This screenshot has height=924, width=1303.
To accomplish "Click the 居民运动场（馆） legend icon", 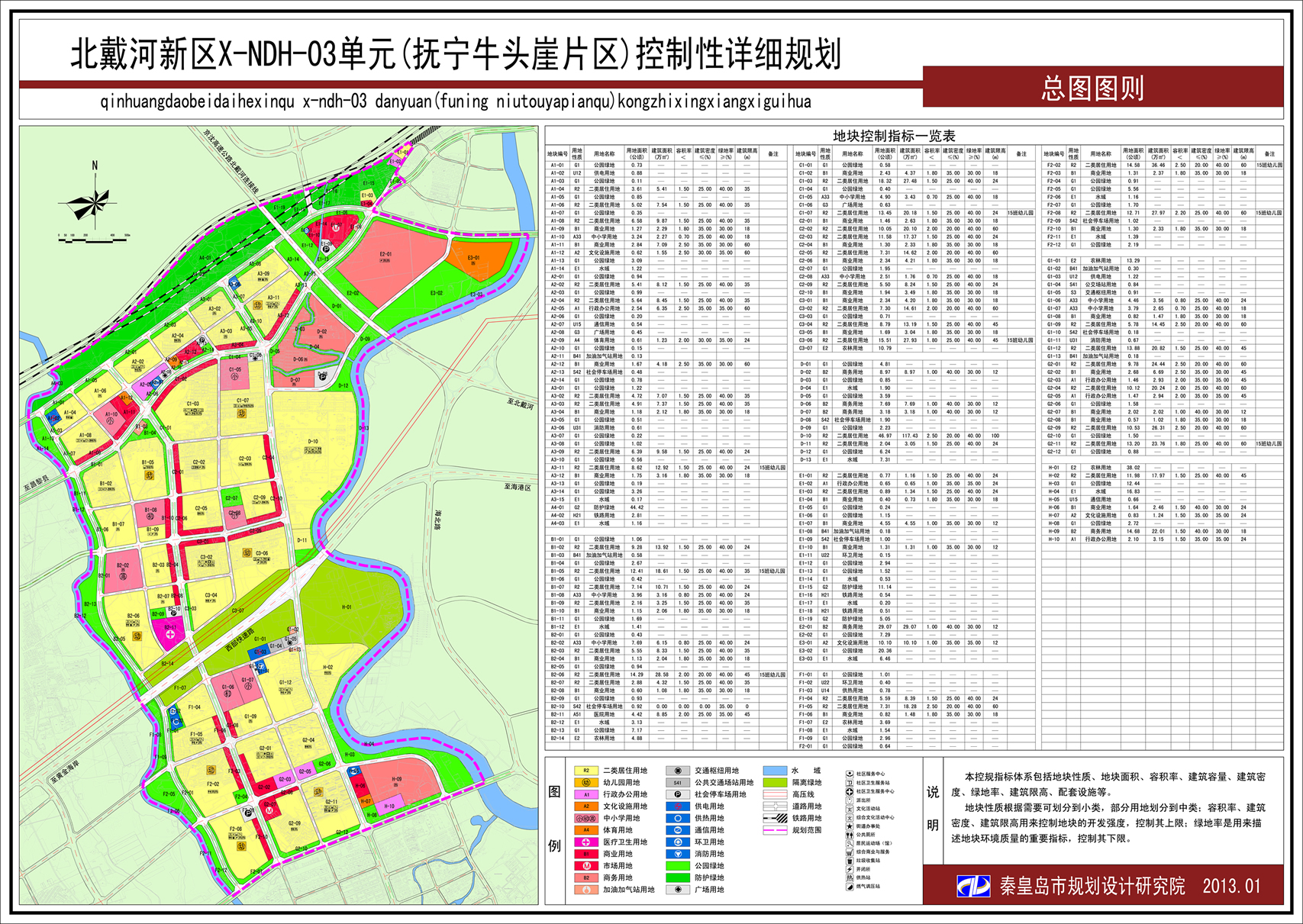I will 850,843.
